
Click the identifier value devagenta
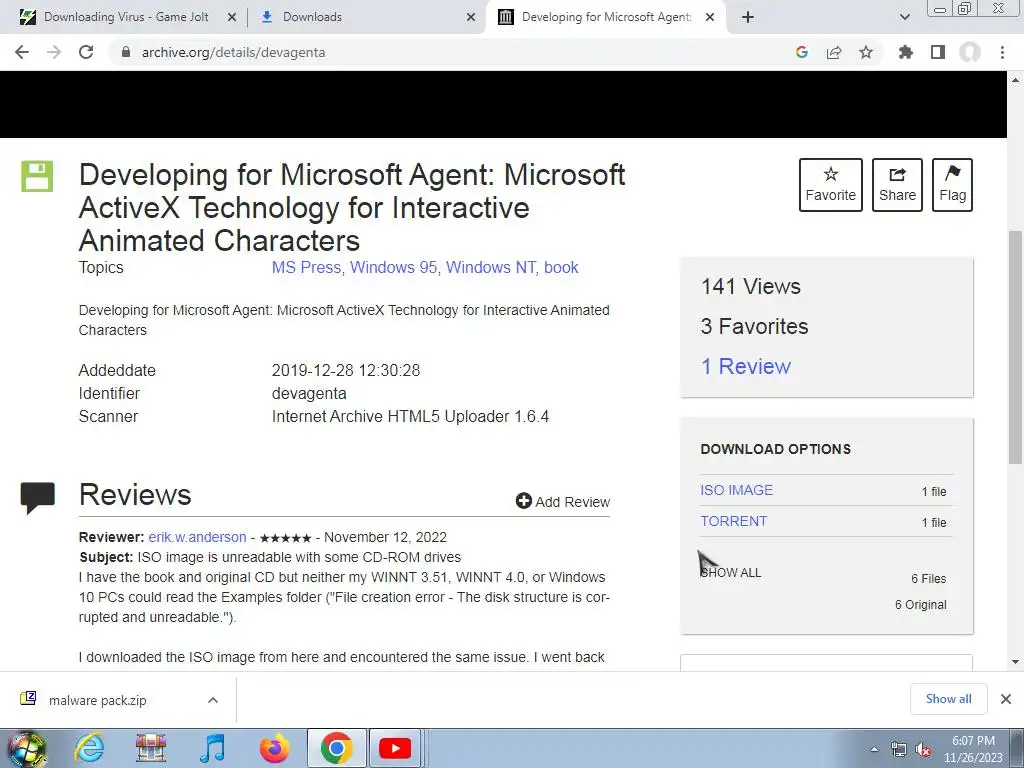pos(309,393)
